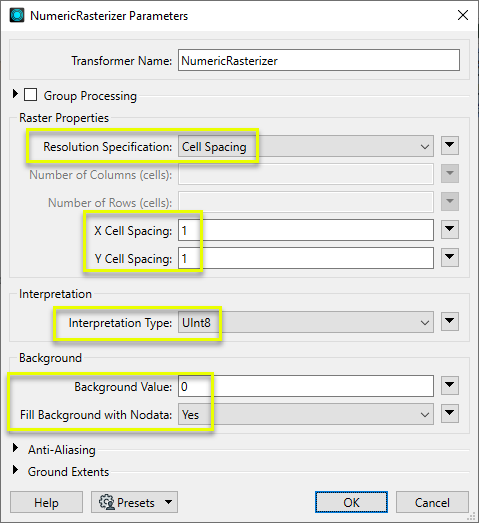Click the OK button

click(351, 502)
